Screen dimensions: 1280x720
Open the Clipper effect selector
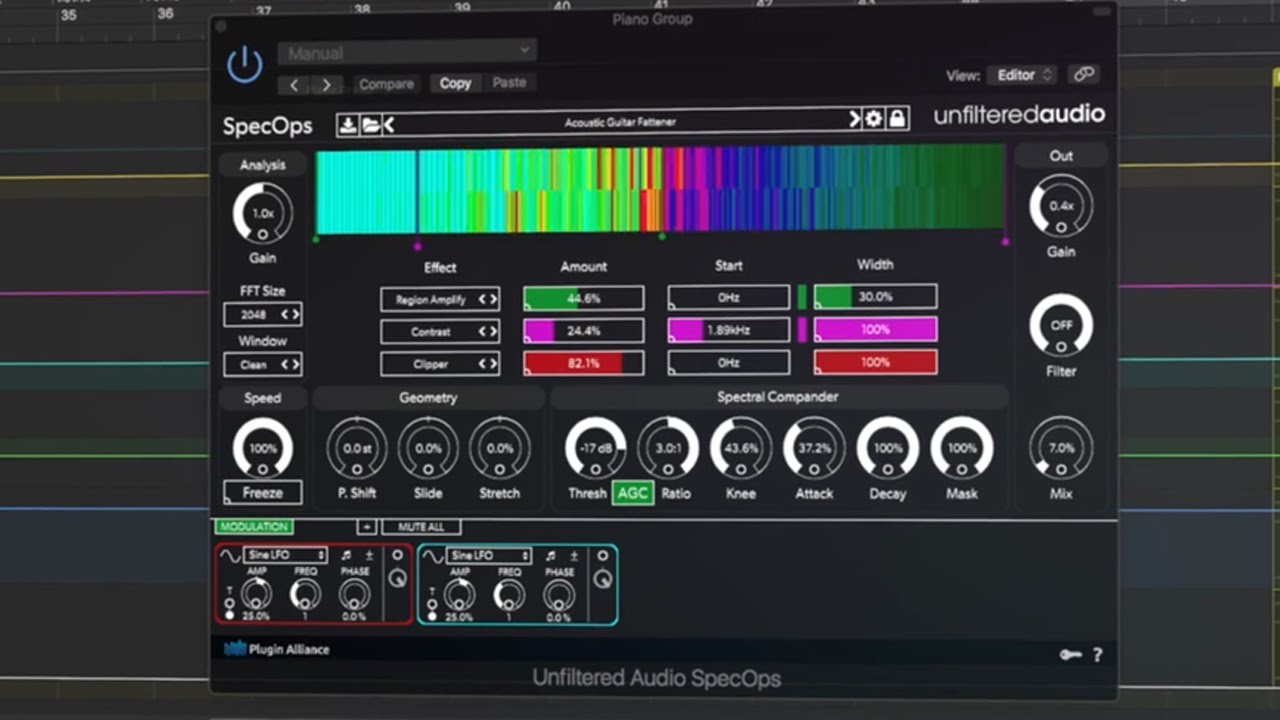(x=440, y=364)
